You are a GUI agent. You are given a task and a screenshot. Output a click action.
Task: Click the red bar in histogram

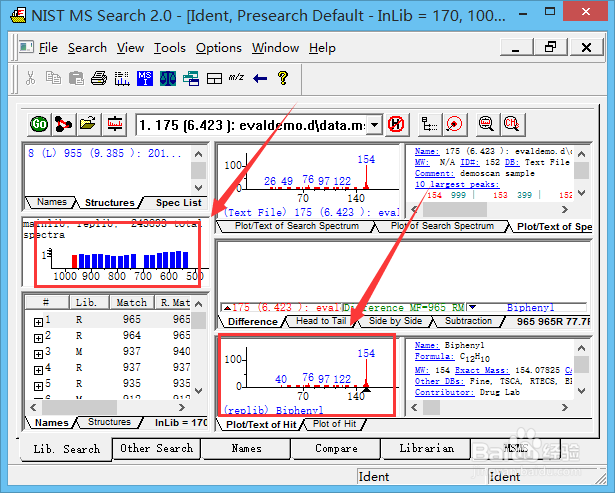75,261
